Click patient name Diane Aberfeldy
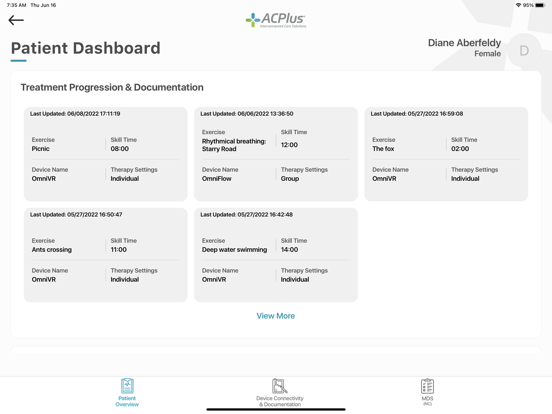552x414 pixels. point(464,43)
